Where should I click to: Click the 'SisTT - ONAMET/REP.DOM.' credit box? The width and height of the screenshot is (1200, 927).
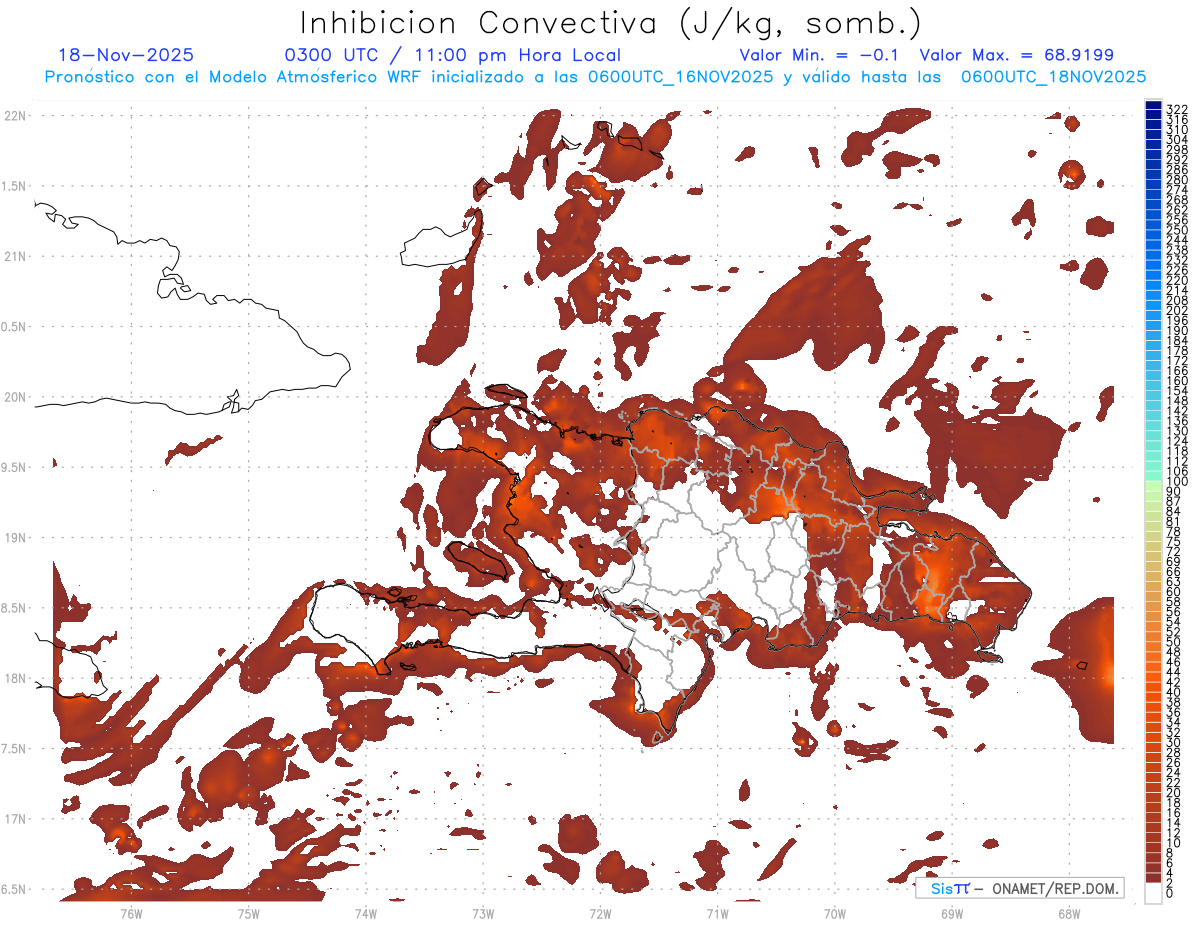click(1019, 888)
